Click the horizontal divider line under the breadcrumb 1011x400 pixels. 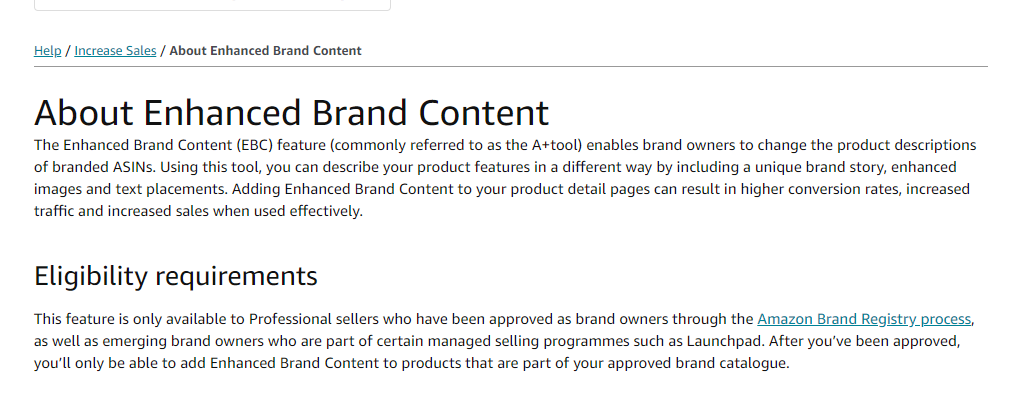click(511, 66)
